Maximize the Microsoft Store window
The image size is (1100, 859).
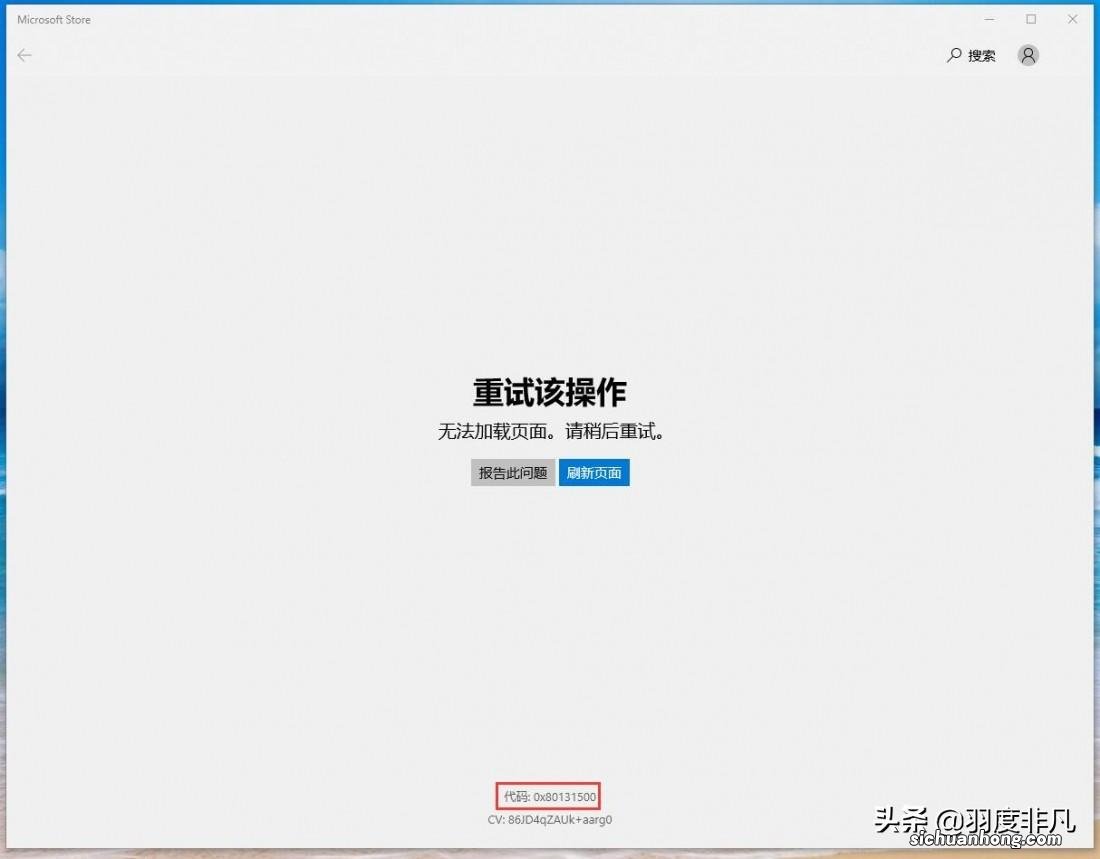tap(1031, 18)
